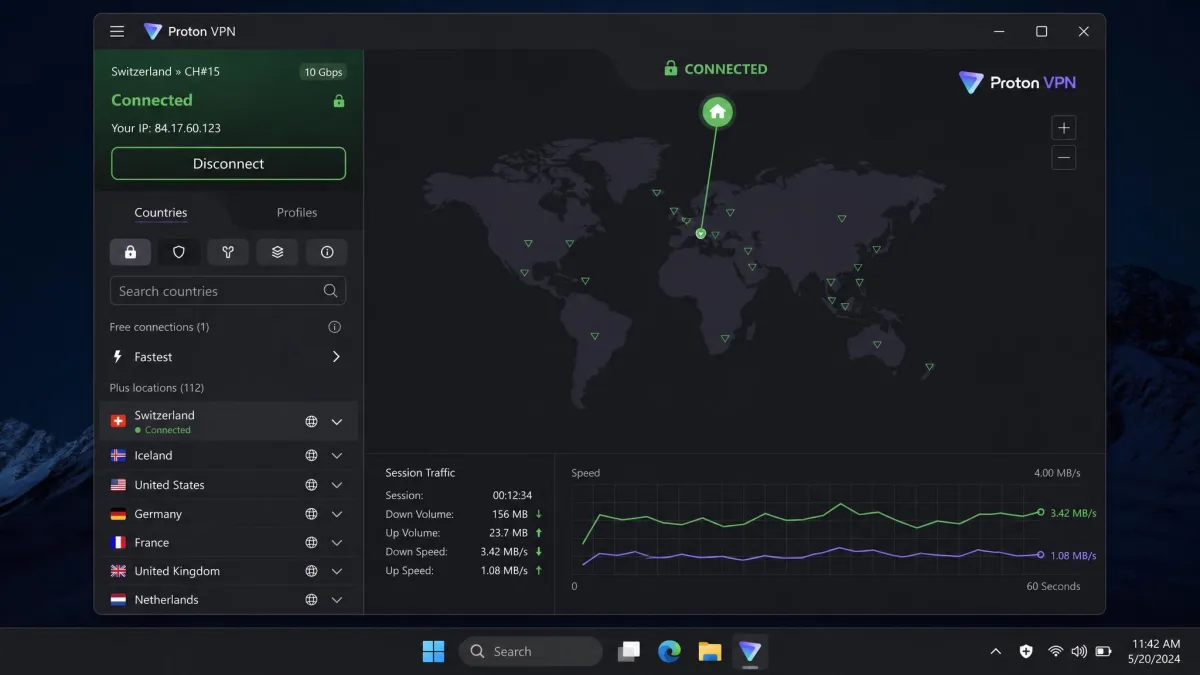Image resolution: width=1200 pixels, height=675 pixels.
Task: Select Netherlands in the country list
Action: pos(228,600)
